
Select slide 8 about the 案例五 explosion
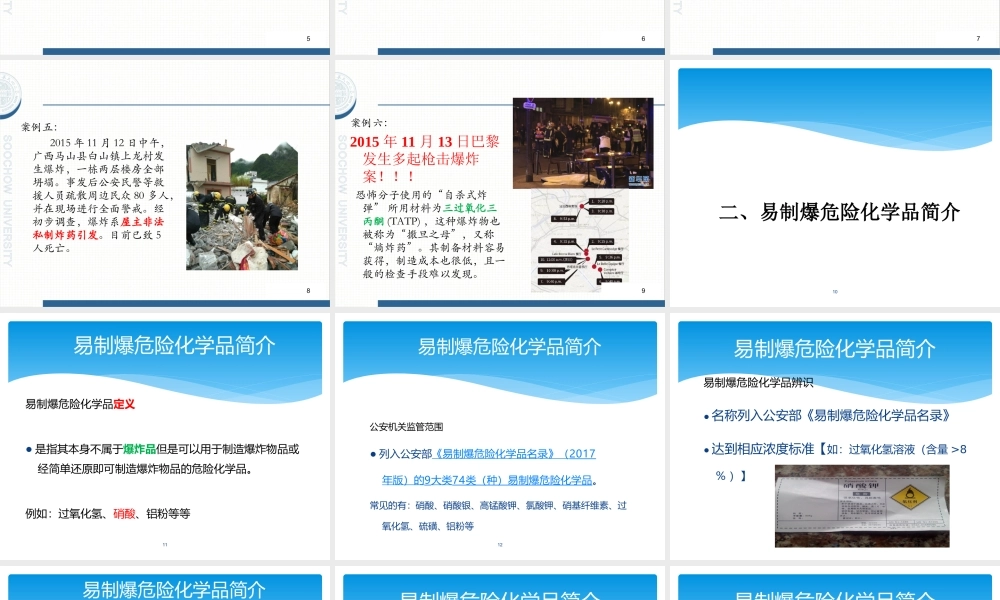165,184
